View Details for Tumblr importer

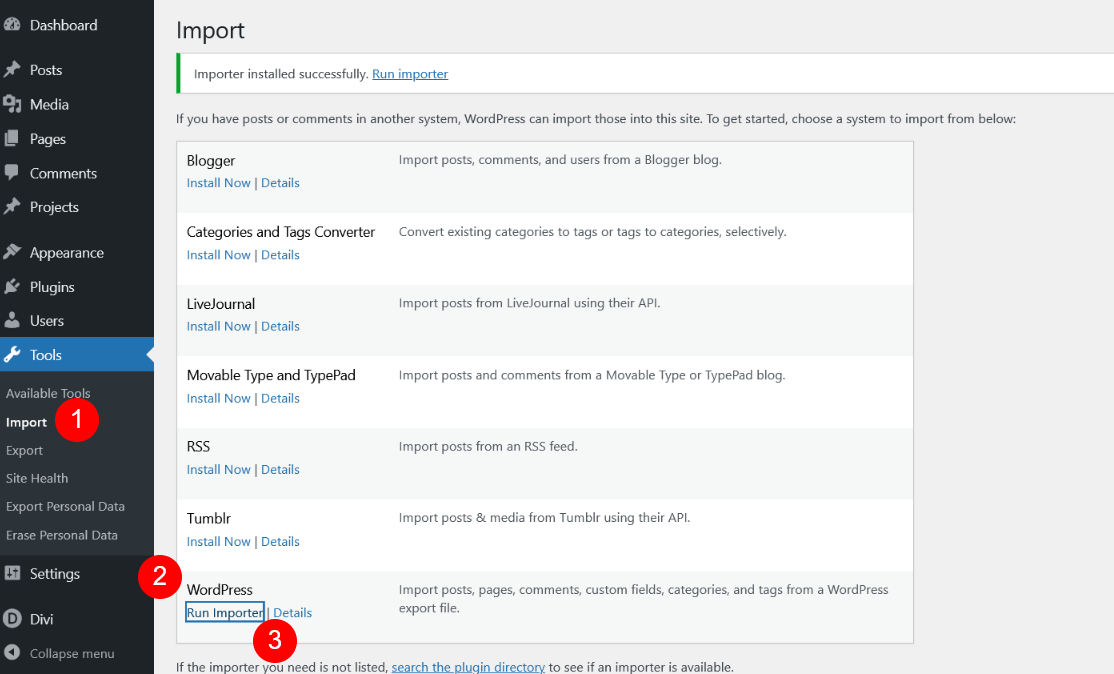click(x=280, y=541)
